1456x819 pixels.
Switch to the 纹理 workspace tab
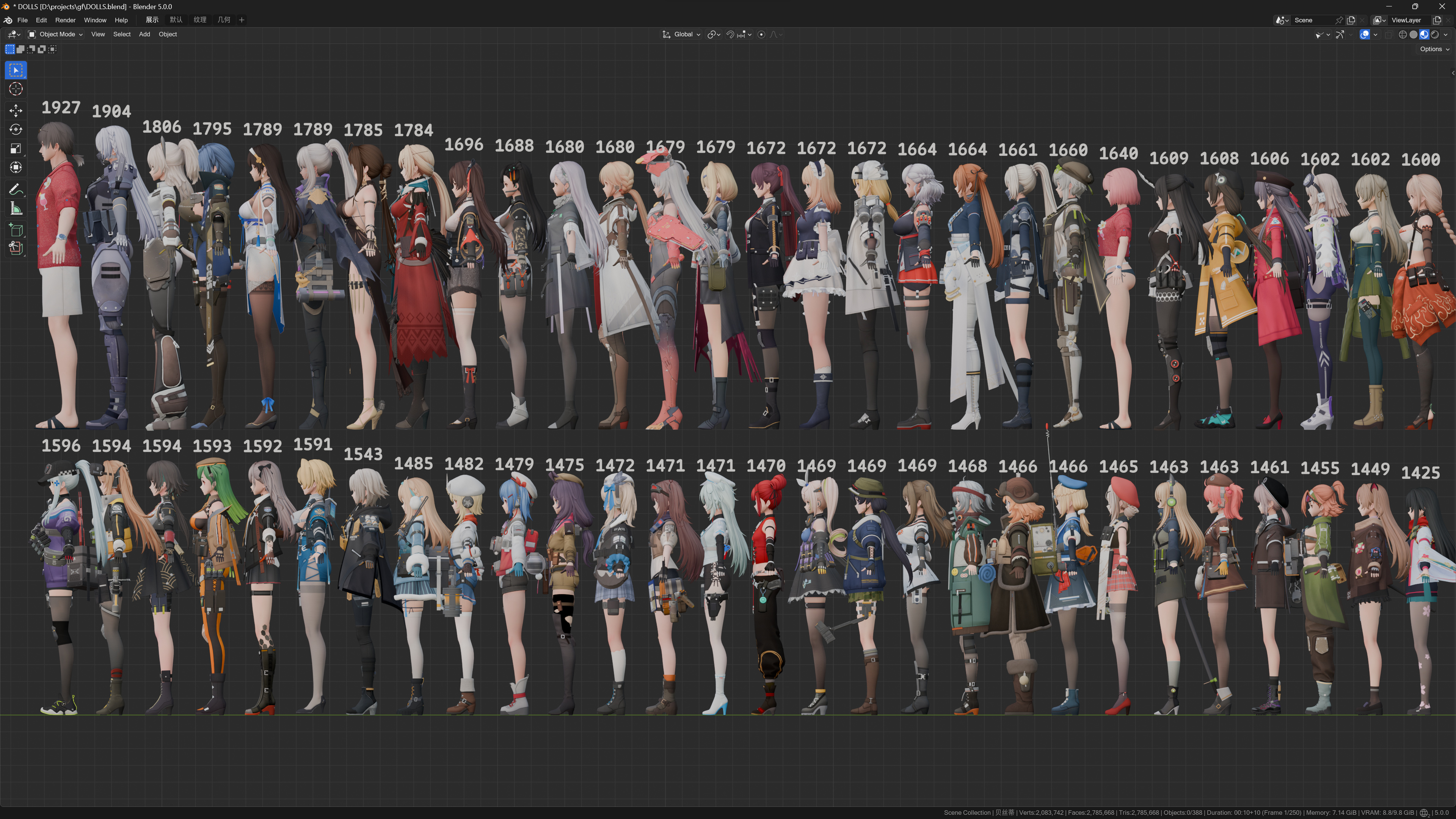click(x=199, y=20)
